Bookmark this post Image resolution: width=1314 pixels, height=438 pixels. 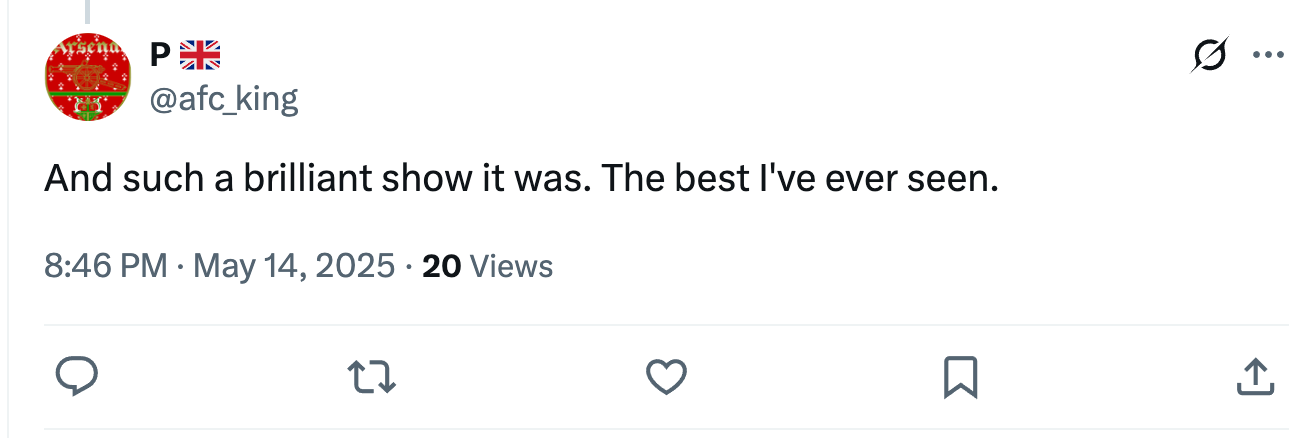[x=960, y=377]
